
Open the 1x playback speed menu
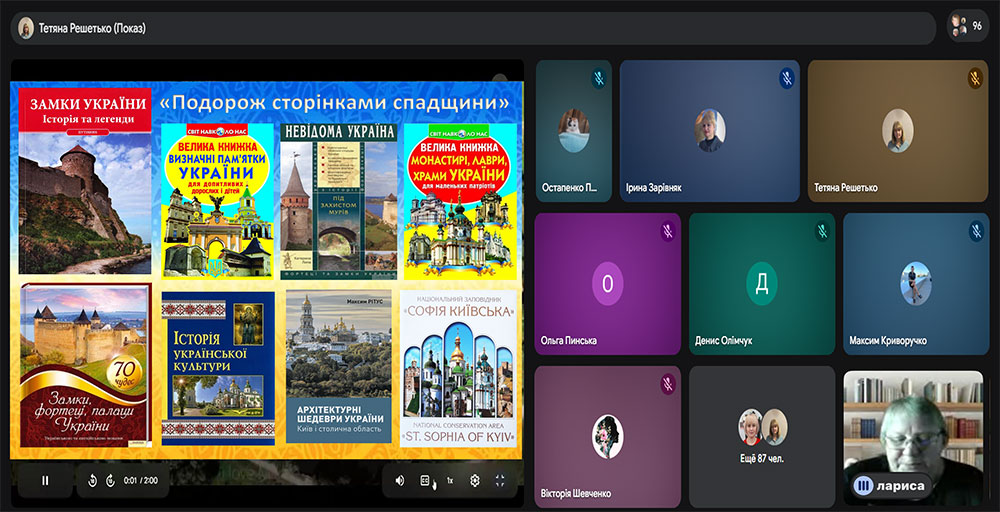coord(450,480)
